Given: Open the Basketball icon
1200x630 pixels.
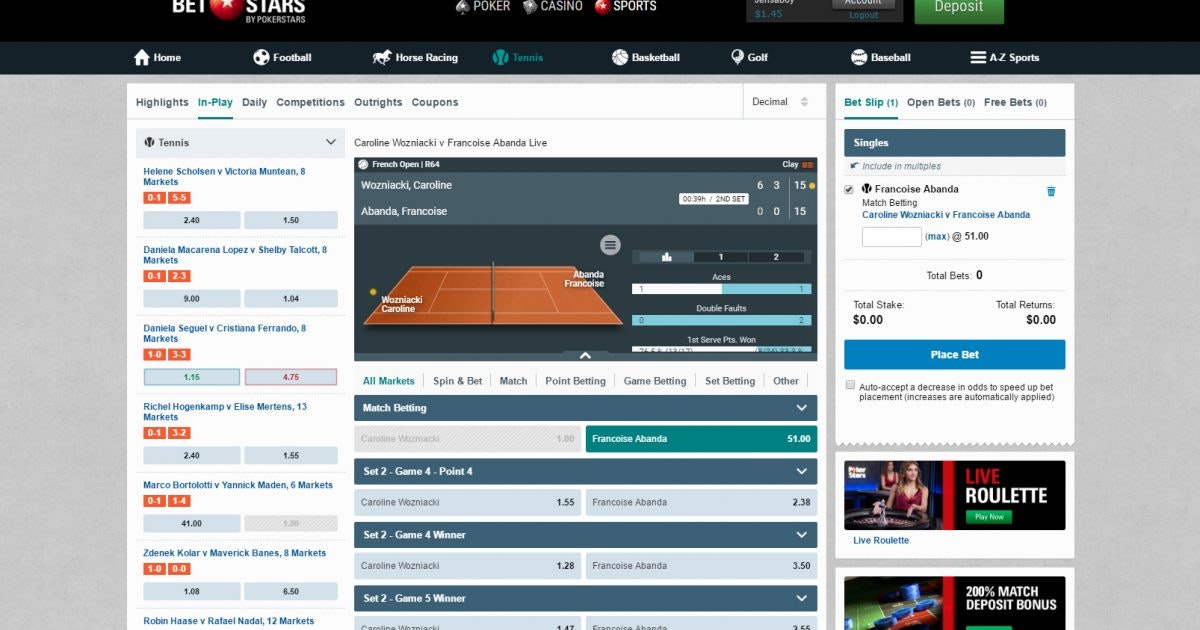Looking at the screenshot, I should click(620, 57).
